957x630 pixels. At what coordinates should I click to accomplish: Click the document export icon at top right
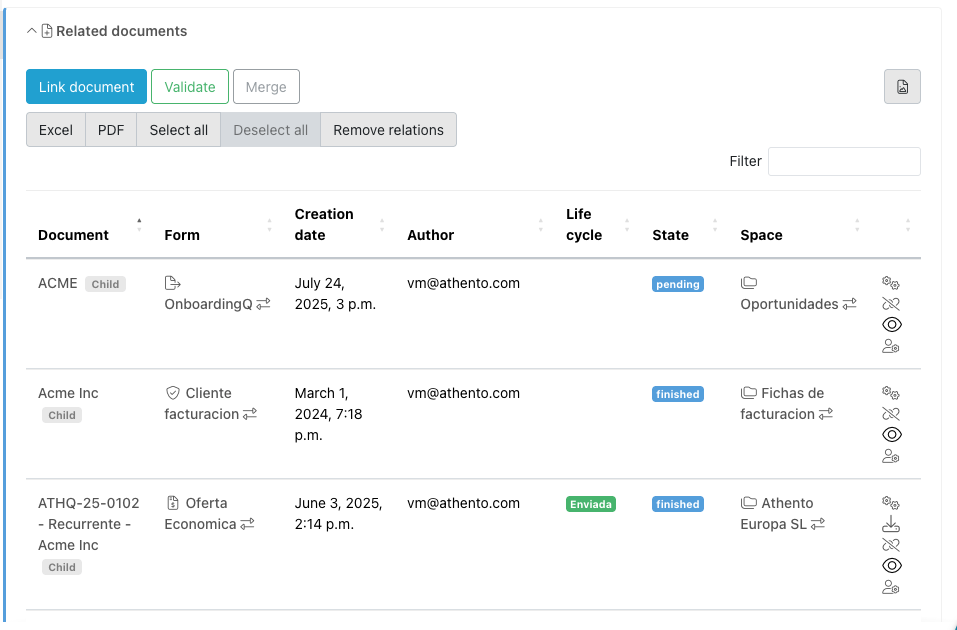(x=902, y=87)
